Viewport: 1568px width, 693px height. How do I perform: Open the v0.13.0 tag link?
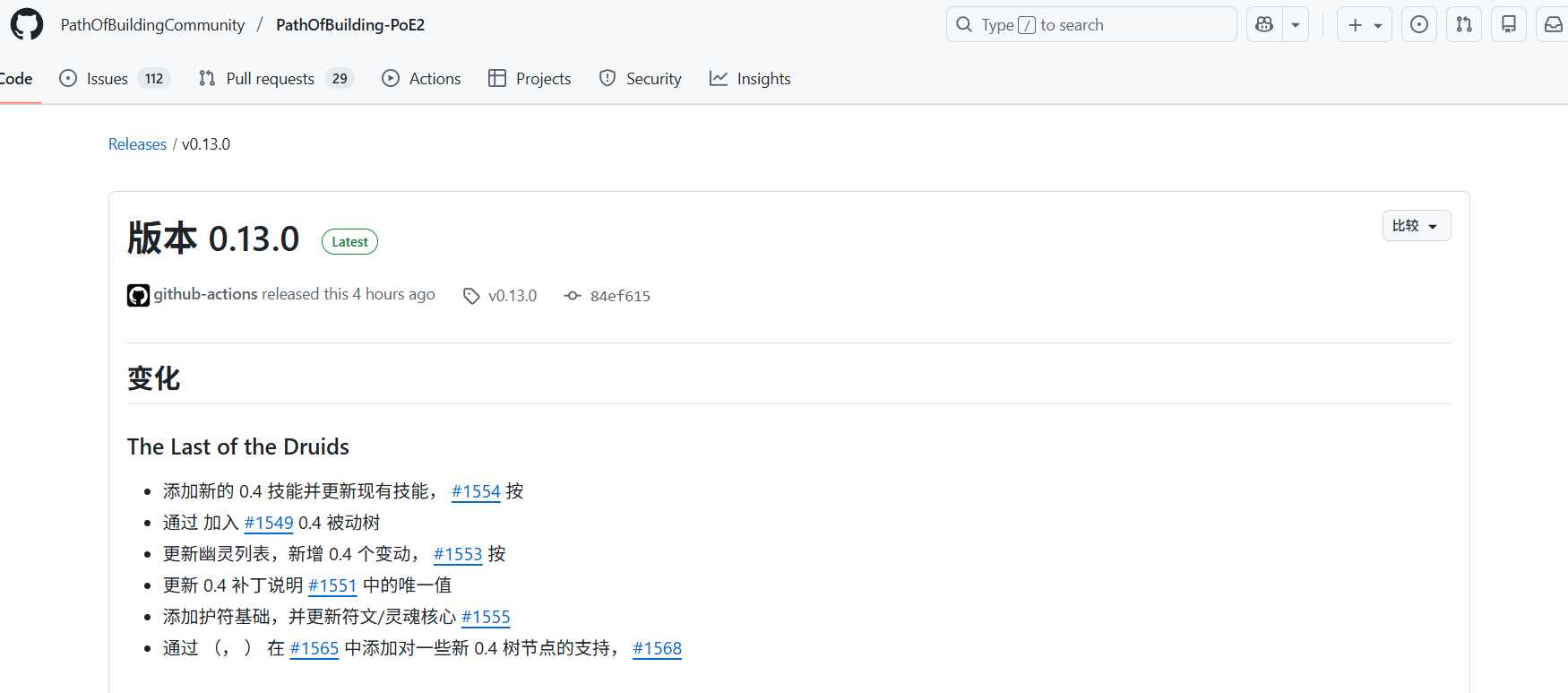513,296
